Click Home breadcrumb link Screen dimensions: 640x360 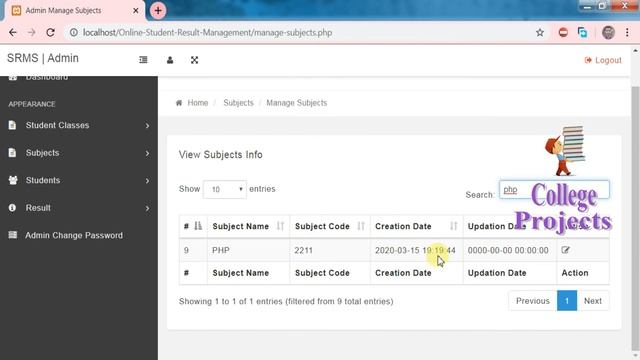[x=198, y=103]
